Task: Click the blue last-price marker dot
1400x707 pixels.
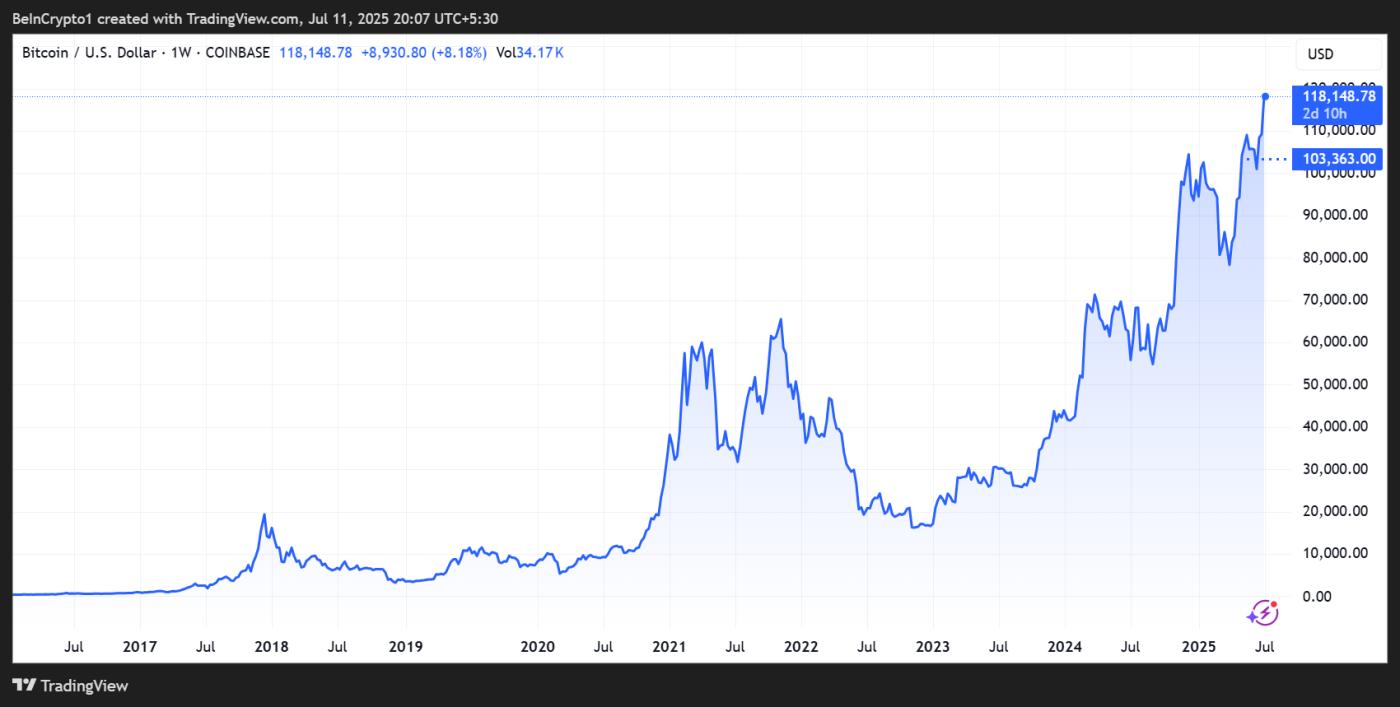Action: pyautogui.click(x=1265, y=97)
